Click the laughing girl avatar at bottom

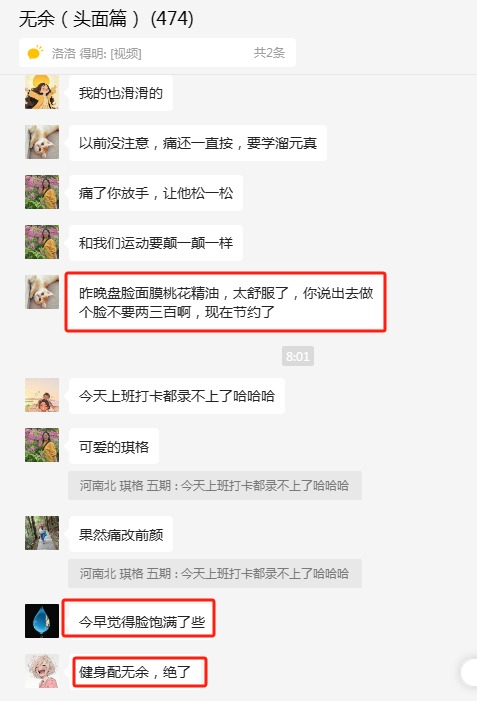pyautogui.click(x=42, y=671)
